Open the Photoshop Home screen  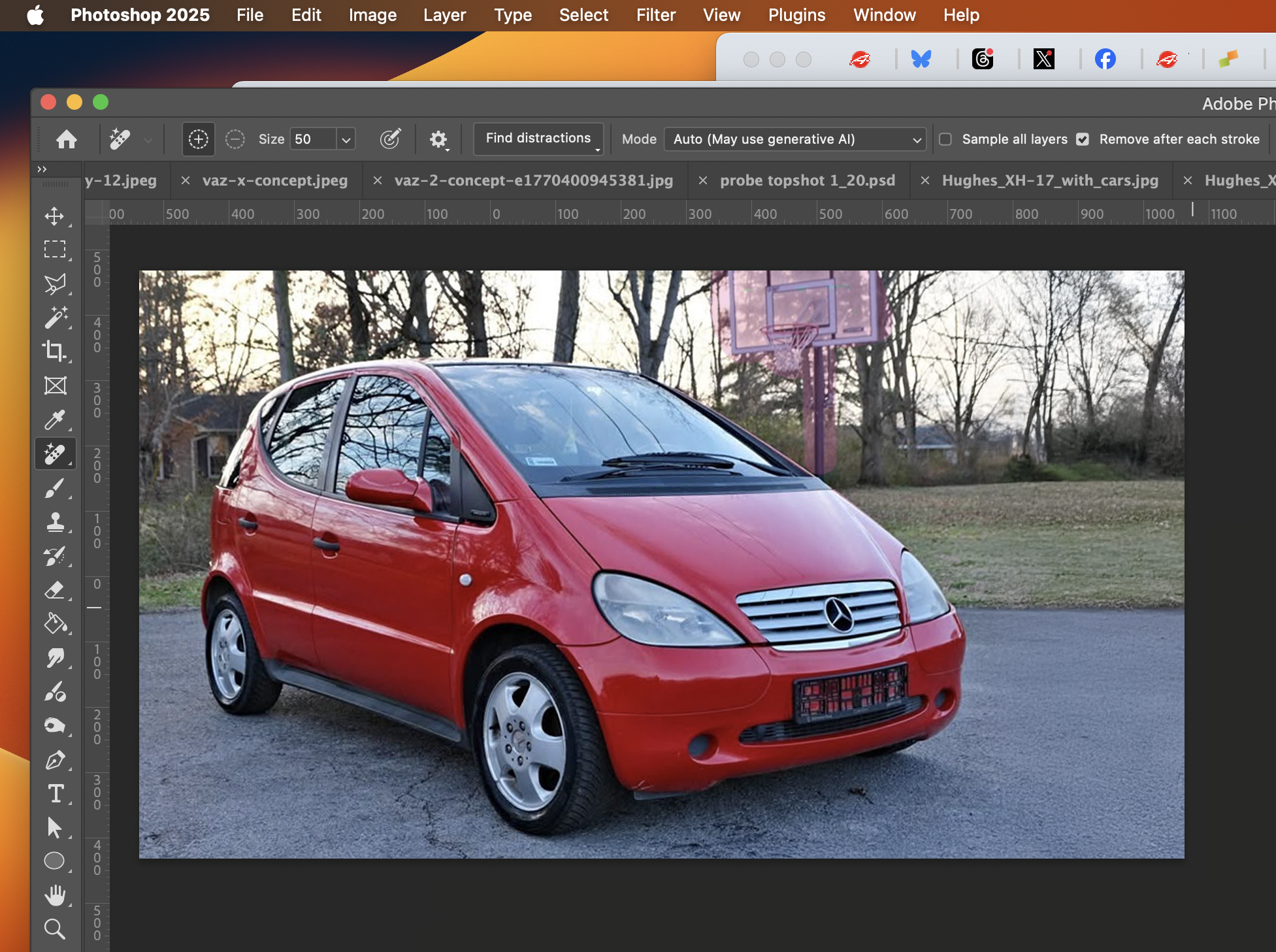(x=65, y=139)
